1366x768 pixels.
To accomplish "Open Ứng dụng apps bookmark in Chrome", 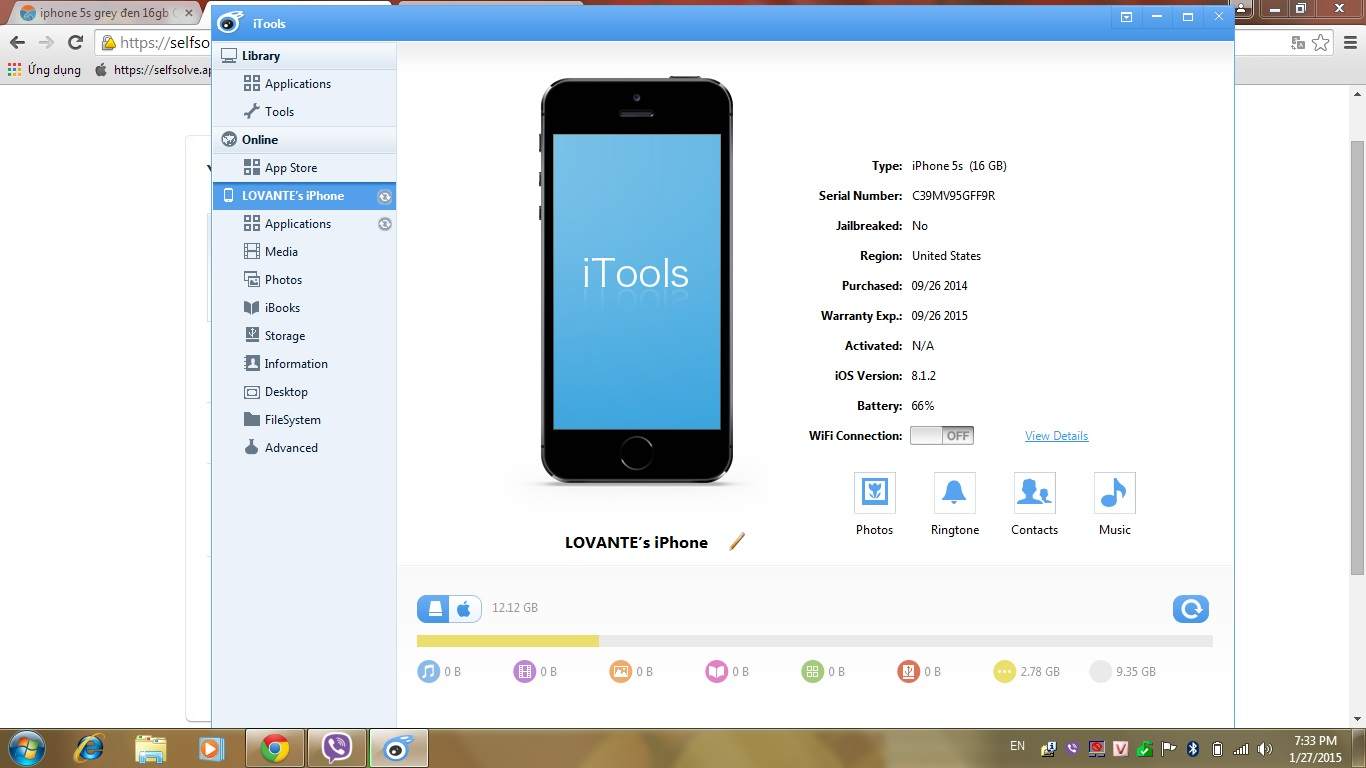I will point(44,70).
